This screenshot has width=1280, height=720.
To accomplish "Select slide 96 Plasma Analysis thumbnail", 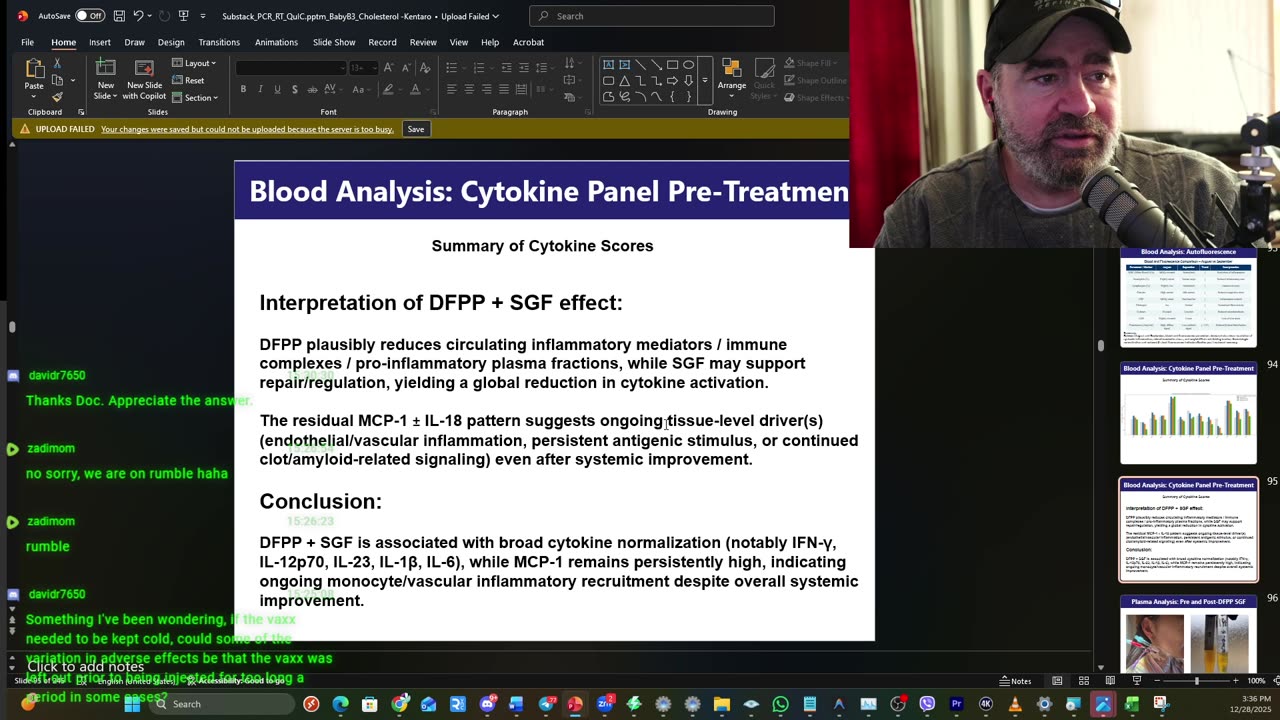I will [1188, 634].
